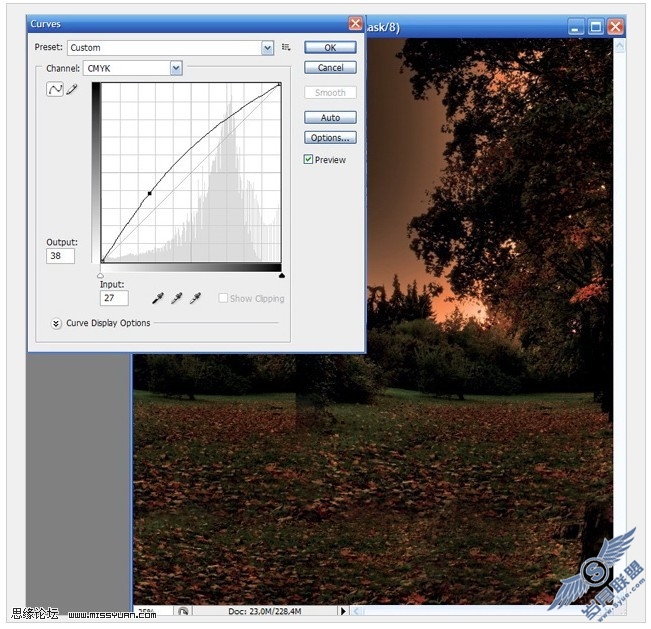Minimize the document window

pos(575,27)
